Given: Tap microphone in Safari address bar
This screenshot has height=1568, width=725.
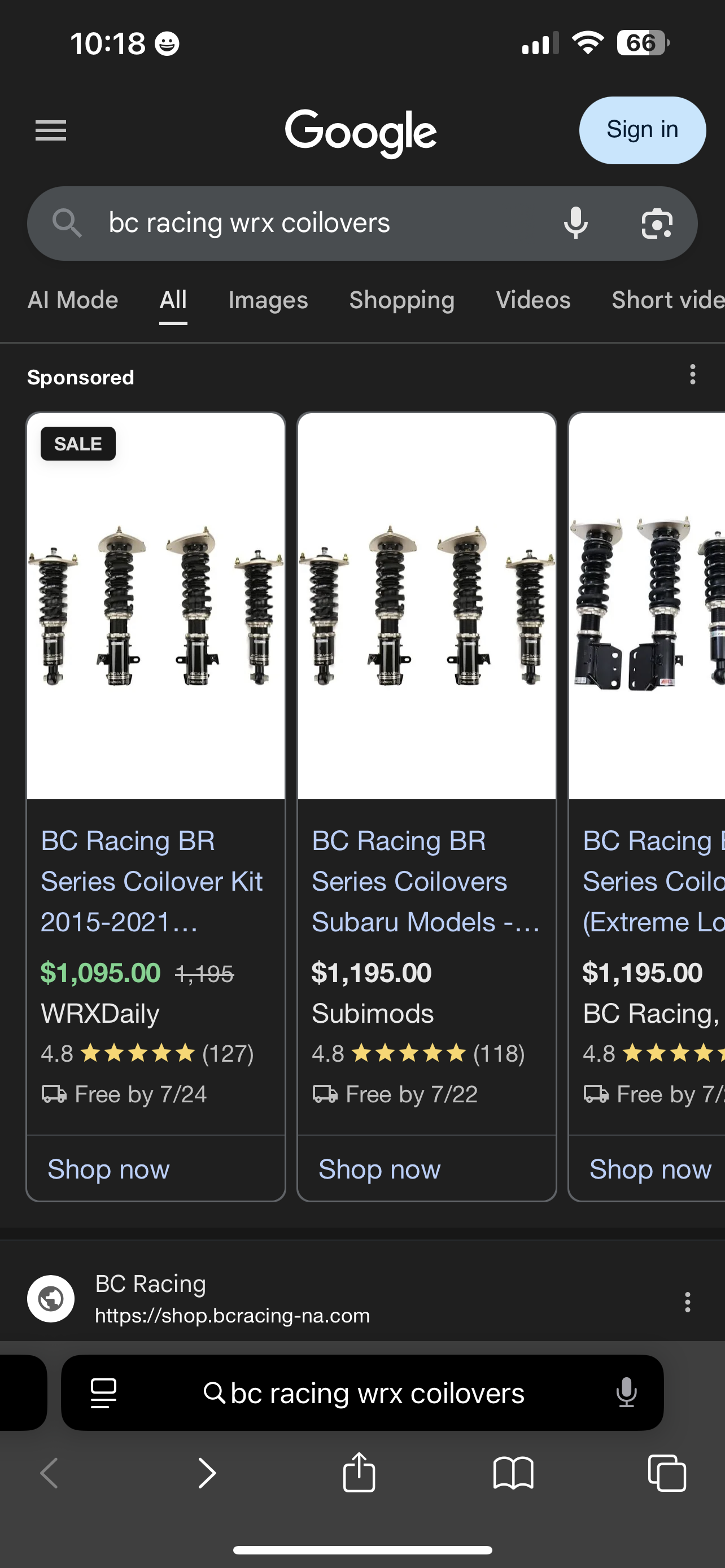Looking at the screenshot, I should [x=626, y=1392].
